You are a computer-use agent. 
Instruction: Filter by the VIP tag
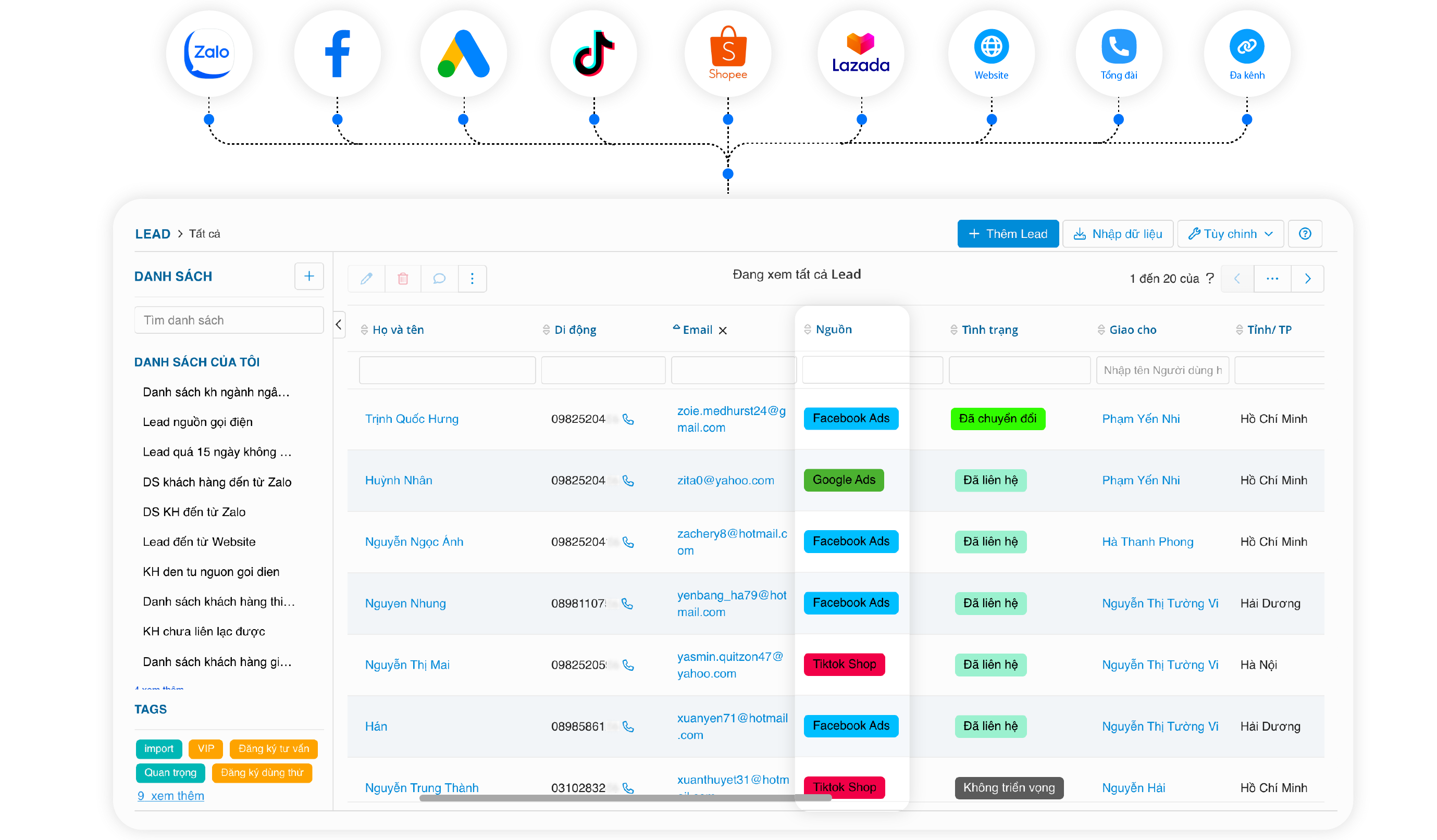click(206, 749)
